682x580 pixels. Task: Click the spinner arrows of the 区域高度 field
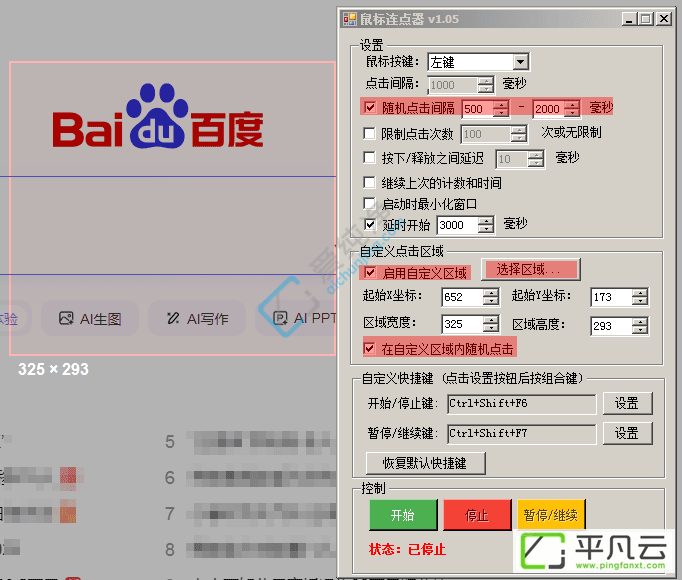[x=640, y=326]
